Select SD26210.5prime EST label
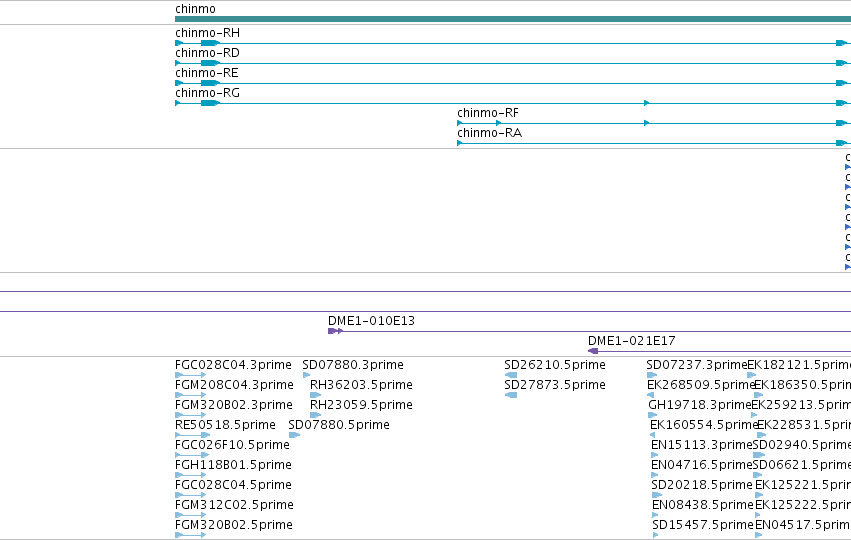 pyautogui.click(x=555, y=365)
